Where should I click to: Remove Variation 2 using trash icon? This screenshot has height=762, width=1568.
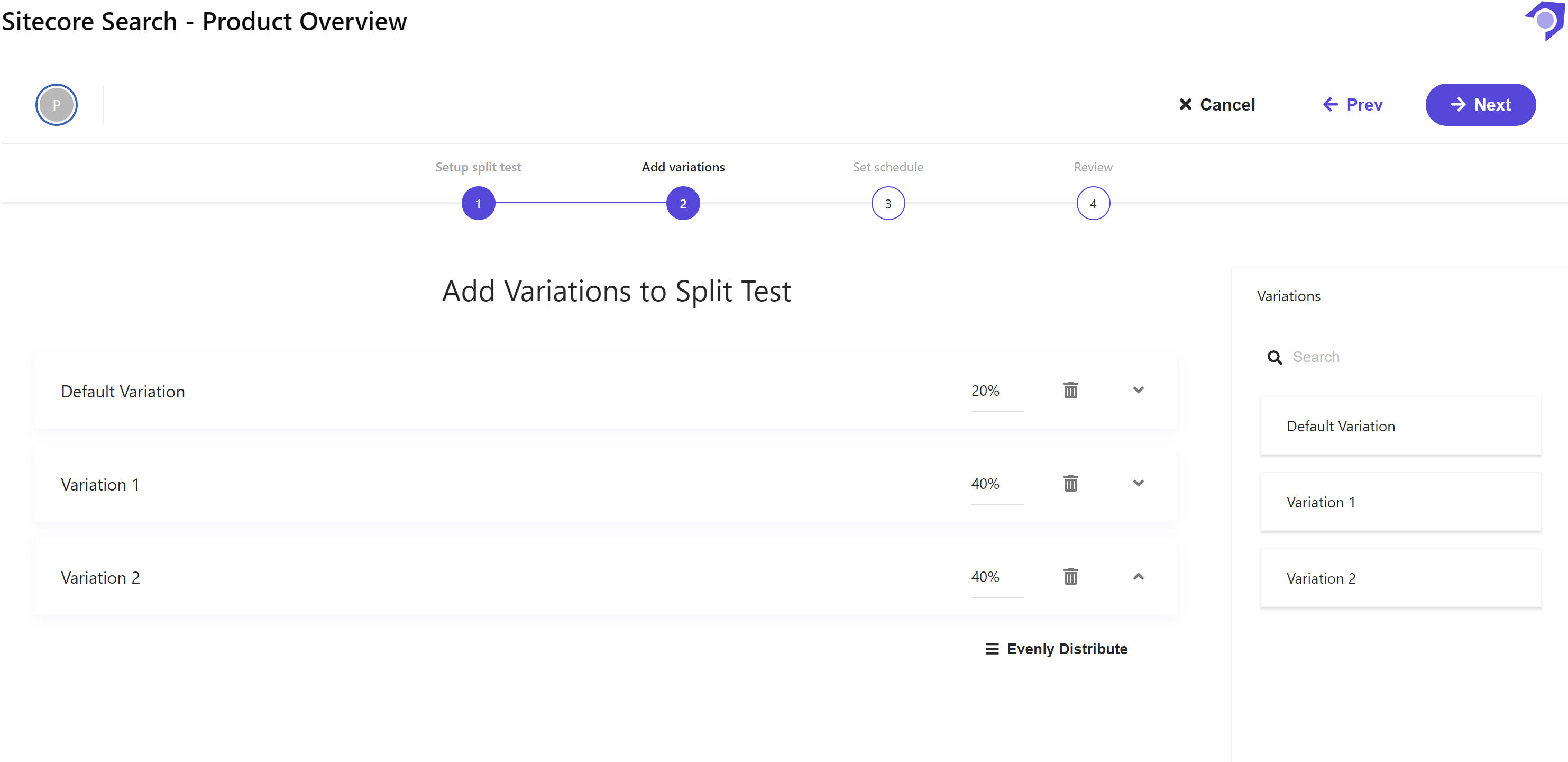[x=1070, y=576]
